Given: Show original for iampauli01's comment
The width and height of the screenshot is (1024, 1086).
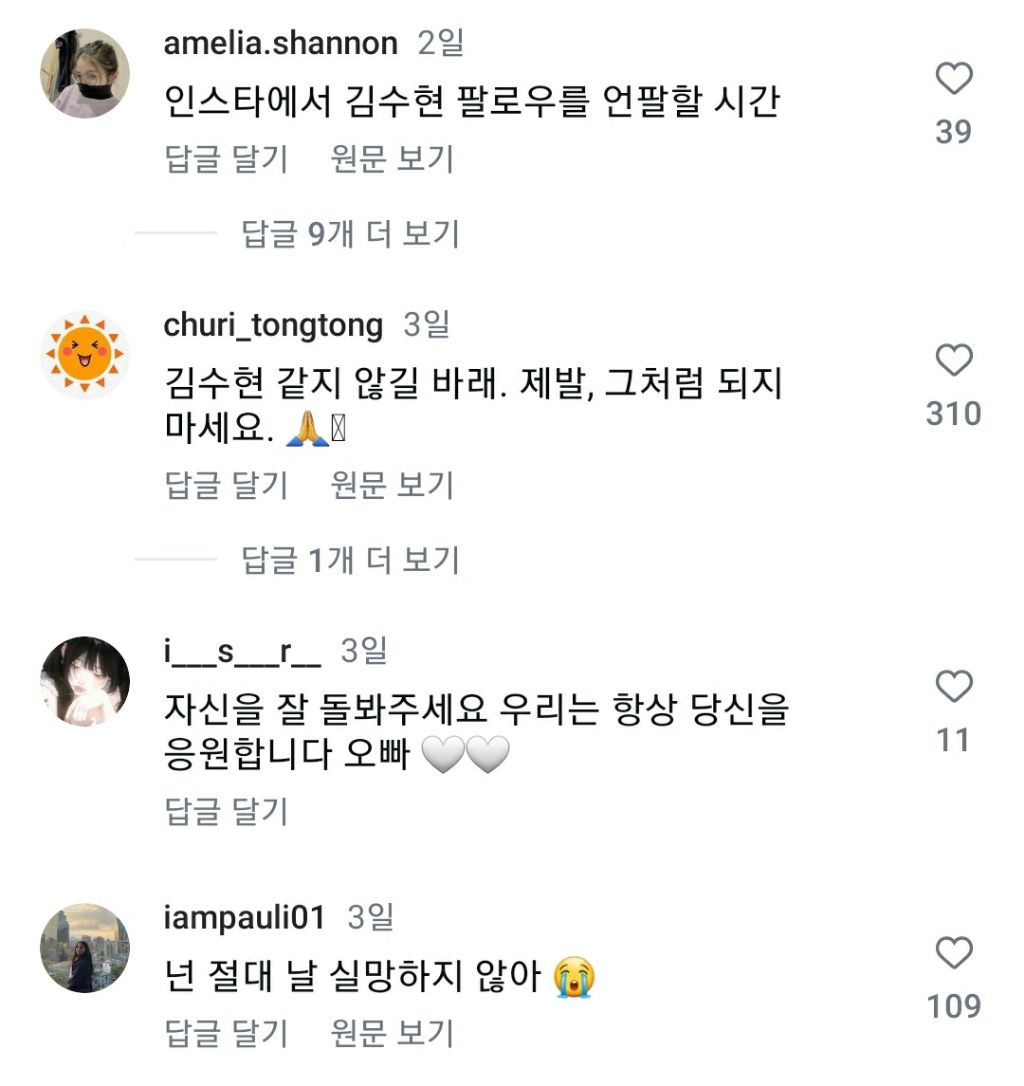Looking at the screenshot, I should (392, 1033).
